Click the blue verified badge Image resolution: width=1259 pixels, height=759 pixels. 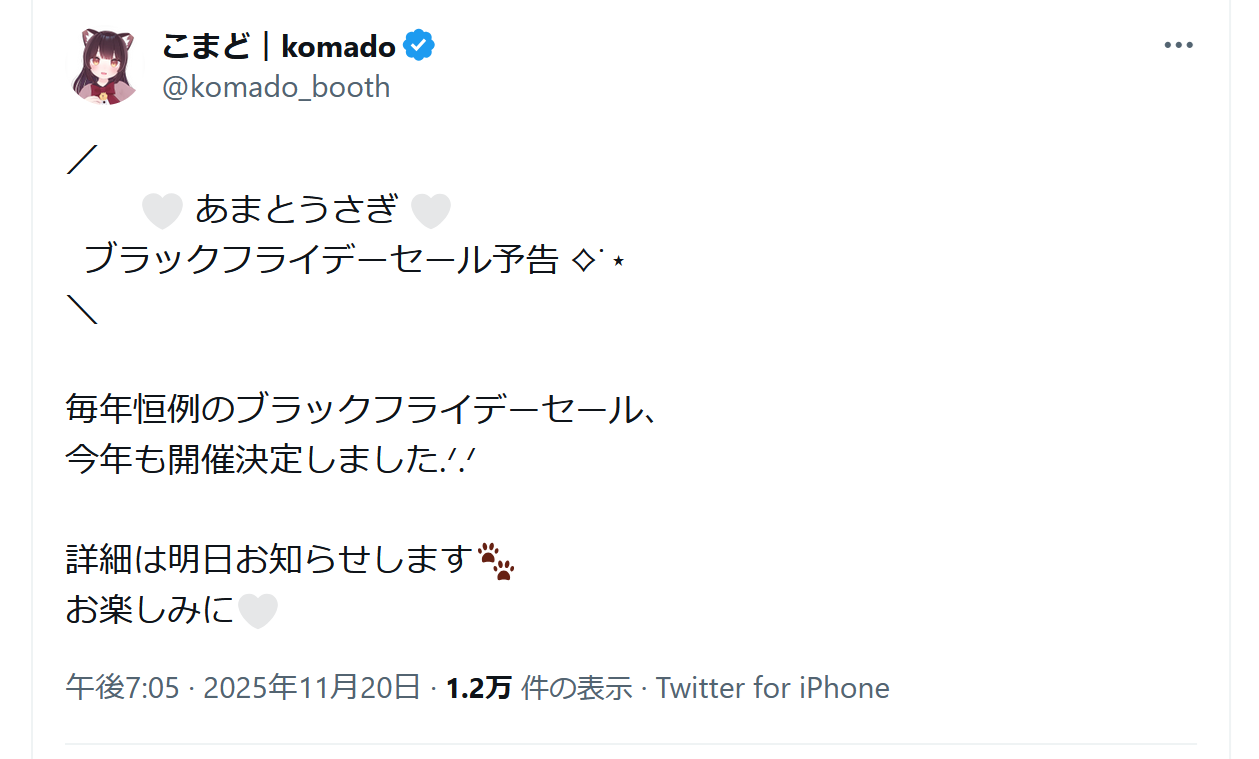tap(419, 46)
